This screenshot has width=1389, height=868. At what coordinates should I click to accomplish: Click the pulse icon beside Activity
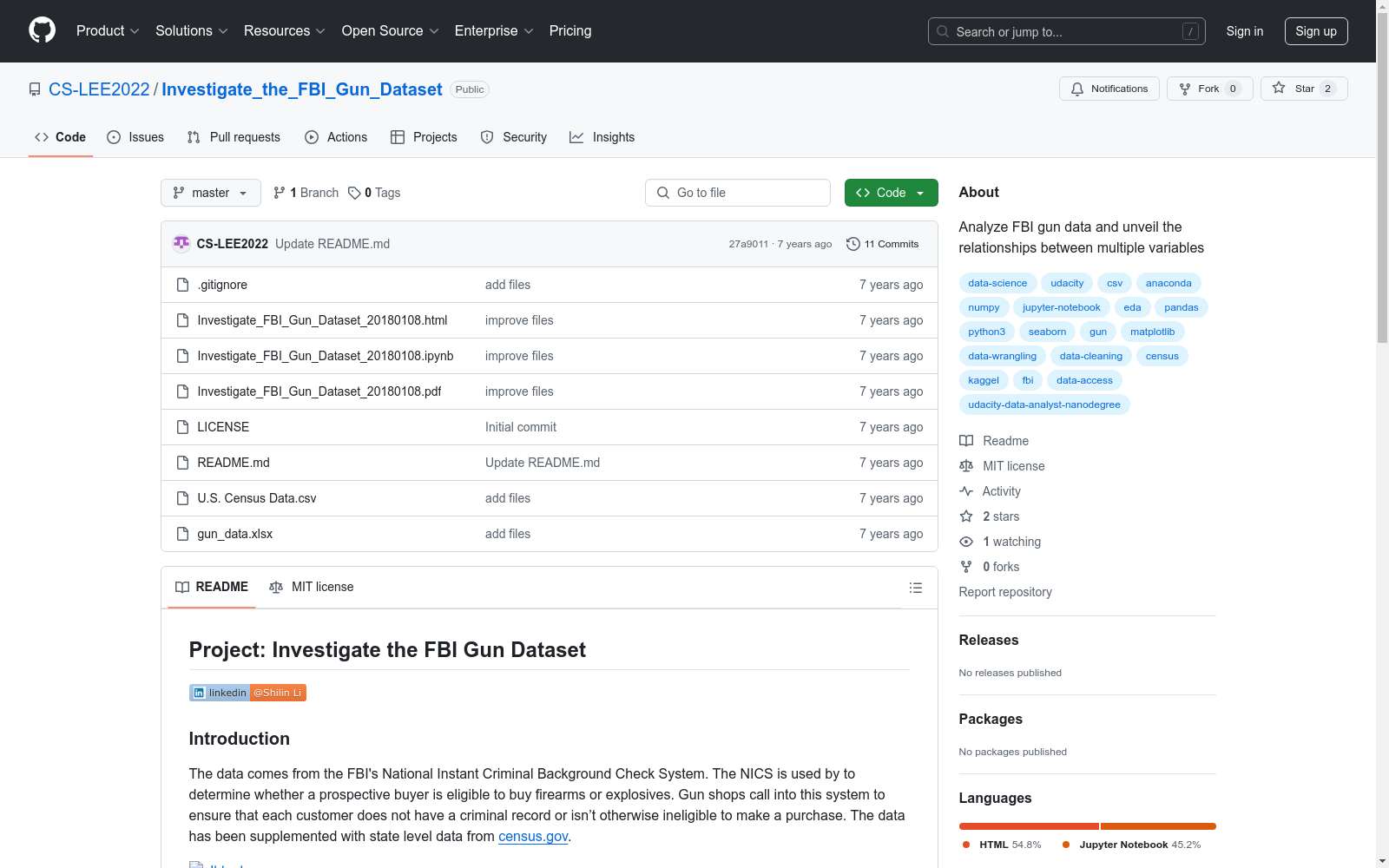(x=966, y=491)
